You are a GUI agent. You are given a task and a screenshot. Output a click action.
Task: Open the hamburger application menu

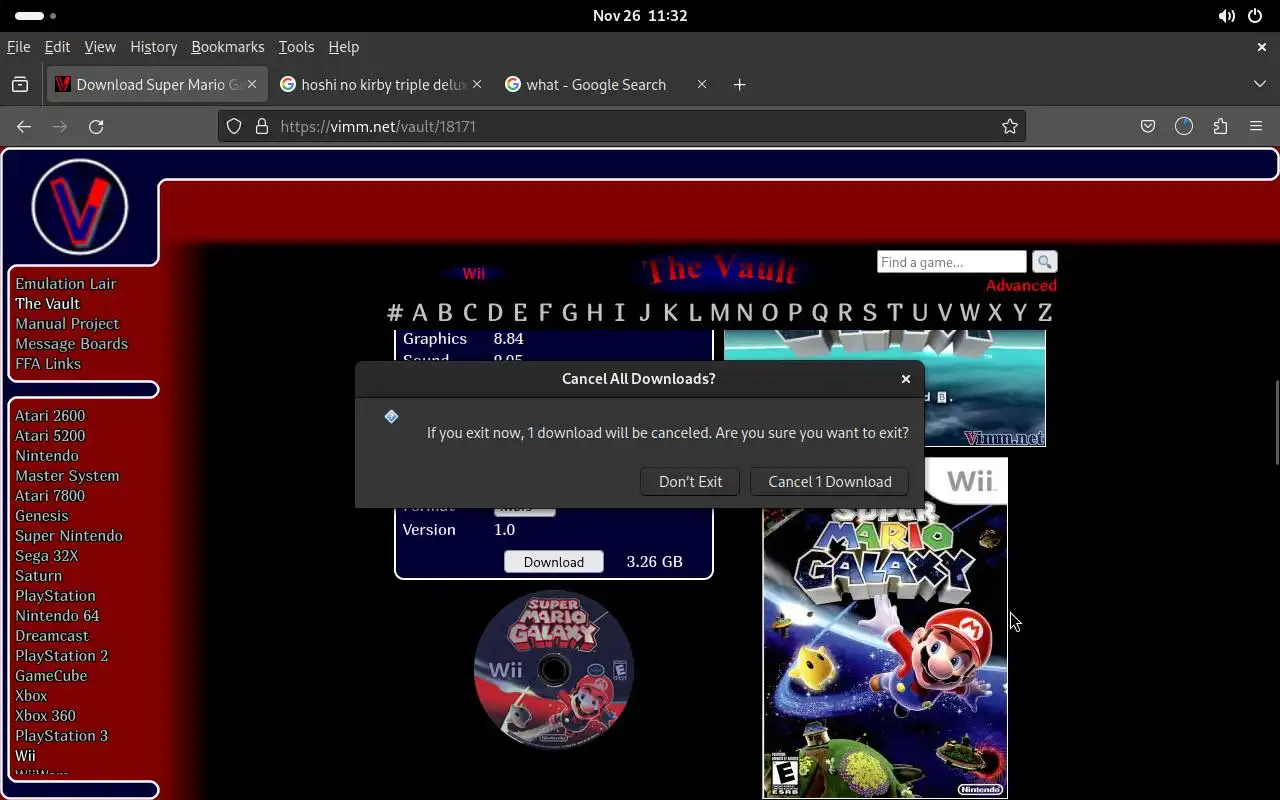1256,126
